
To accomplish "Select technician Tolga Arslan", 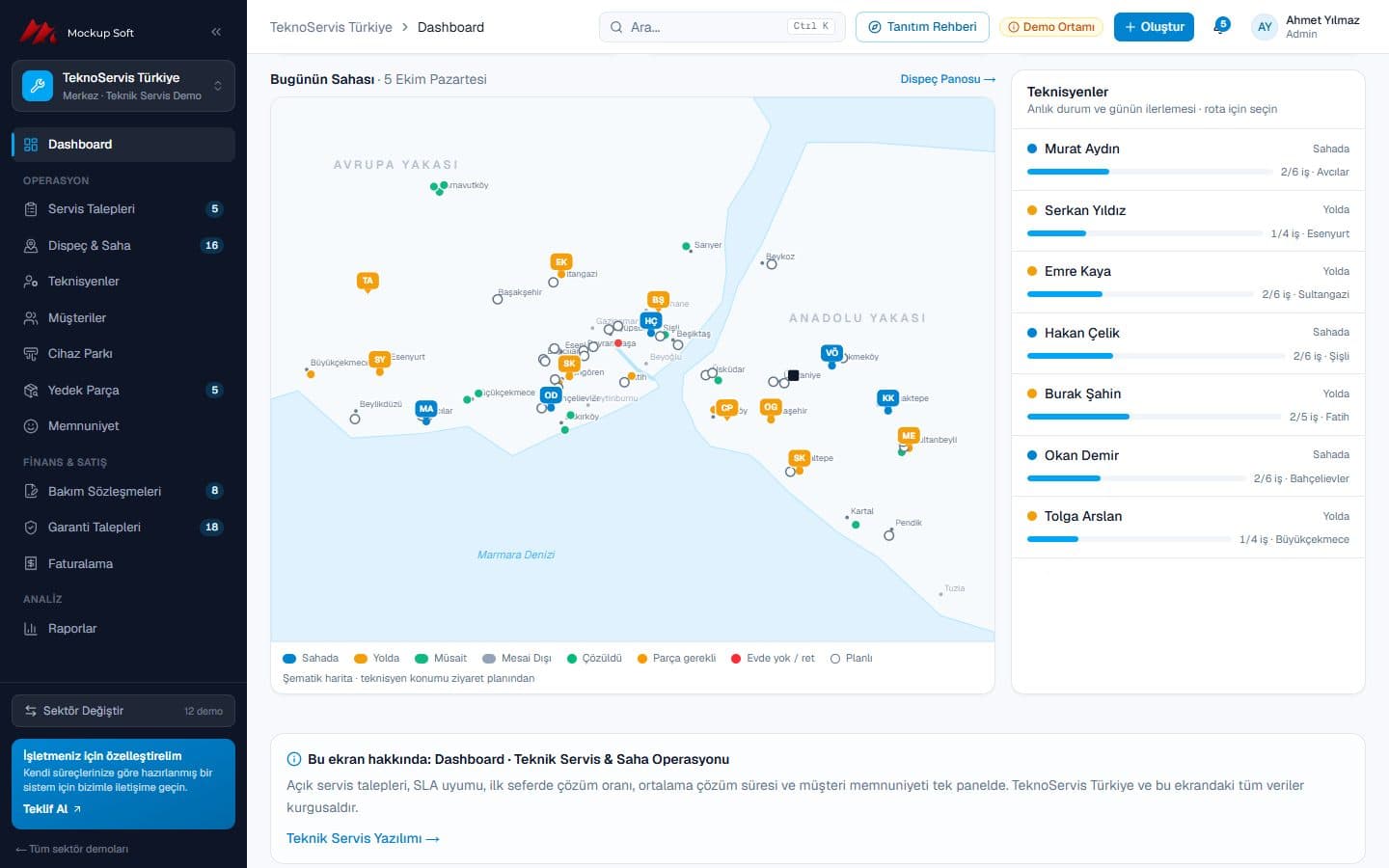I will (x=1188, y=527).
